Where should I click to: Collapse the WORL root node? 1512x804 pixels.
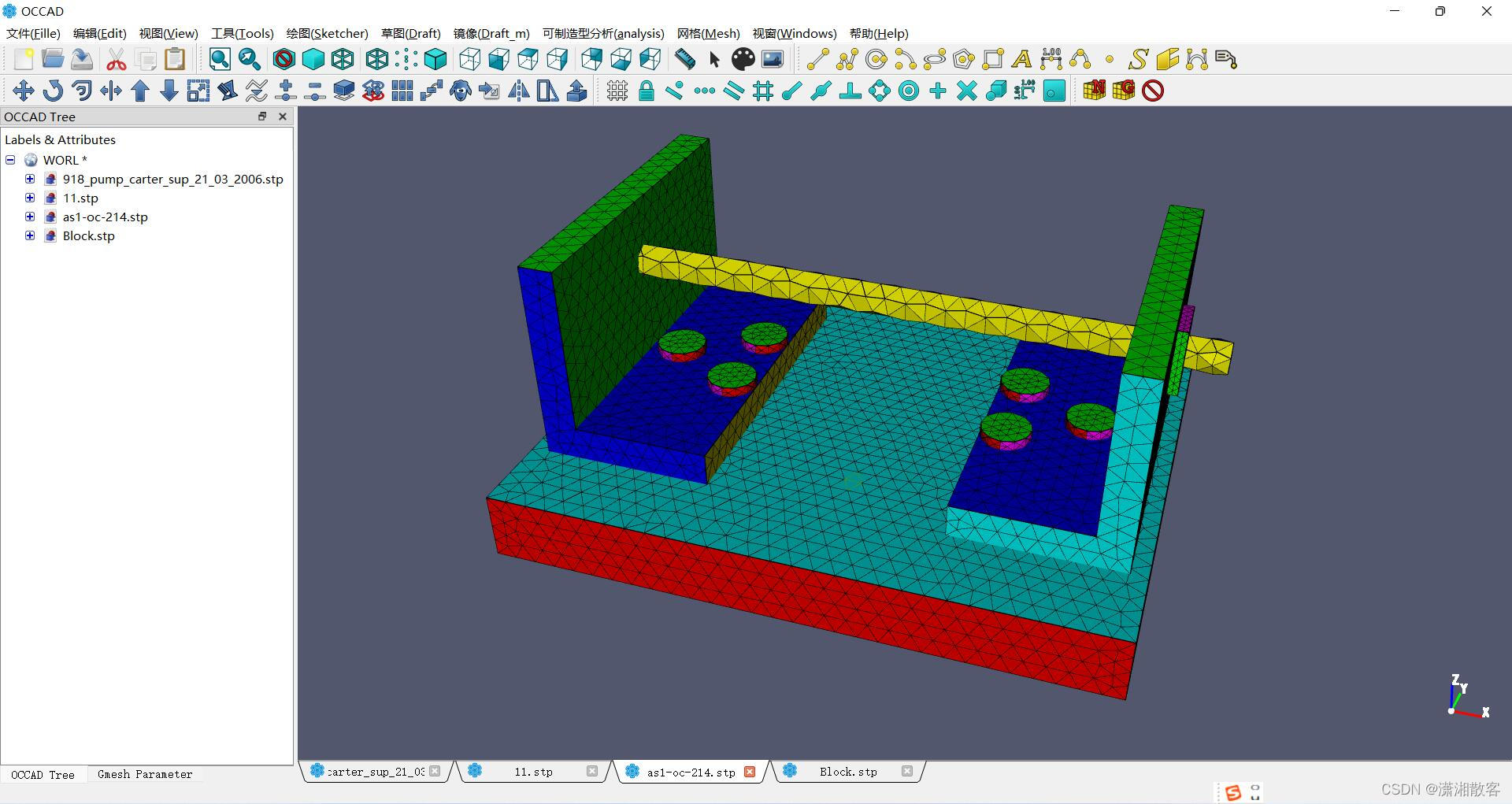pos(10,160)
